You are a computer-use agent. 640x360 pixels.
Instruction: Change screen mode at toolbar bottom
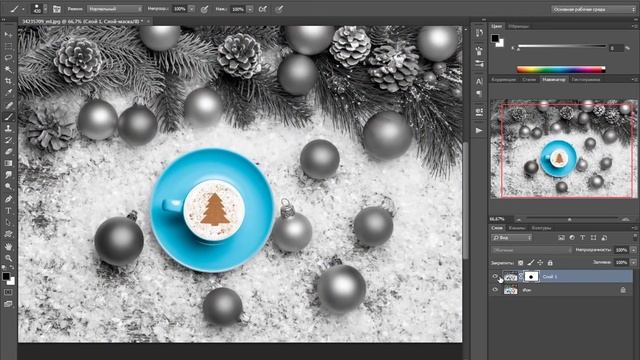8,304
